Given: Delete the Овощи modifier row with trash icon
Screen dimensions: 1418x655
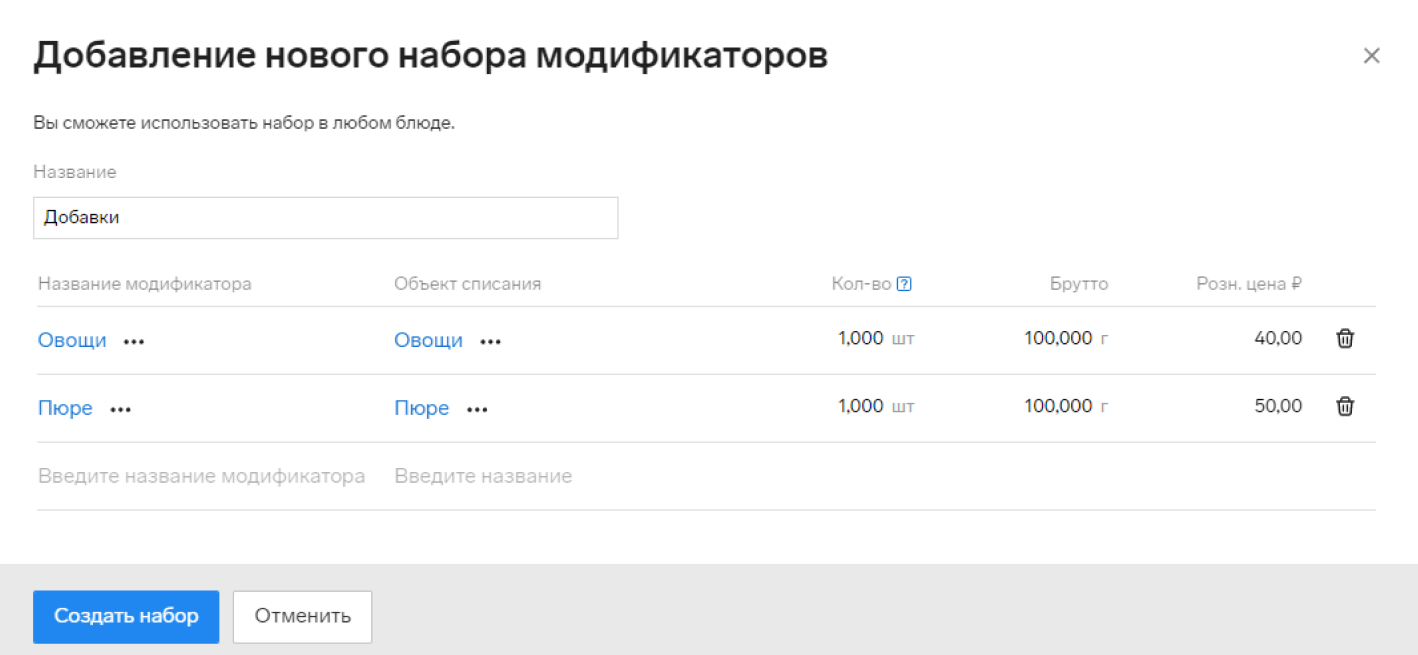Looking at the screenshot, I should tap(1345, 339).
